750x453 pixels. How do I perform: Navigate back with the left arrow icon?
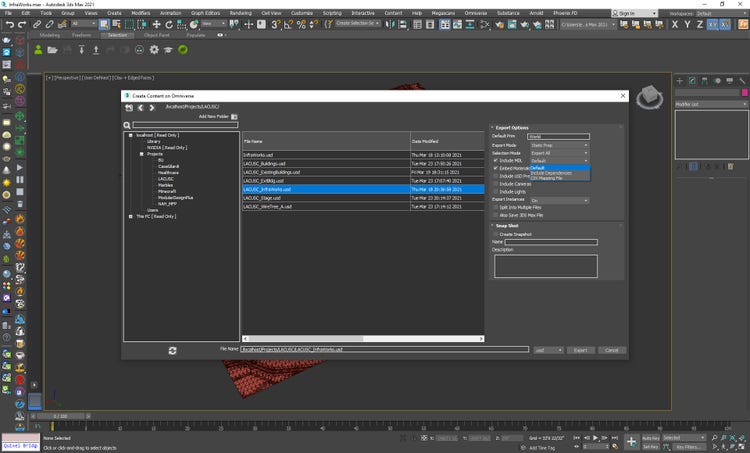(x=140, y=107)
